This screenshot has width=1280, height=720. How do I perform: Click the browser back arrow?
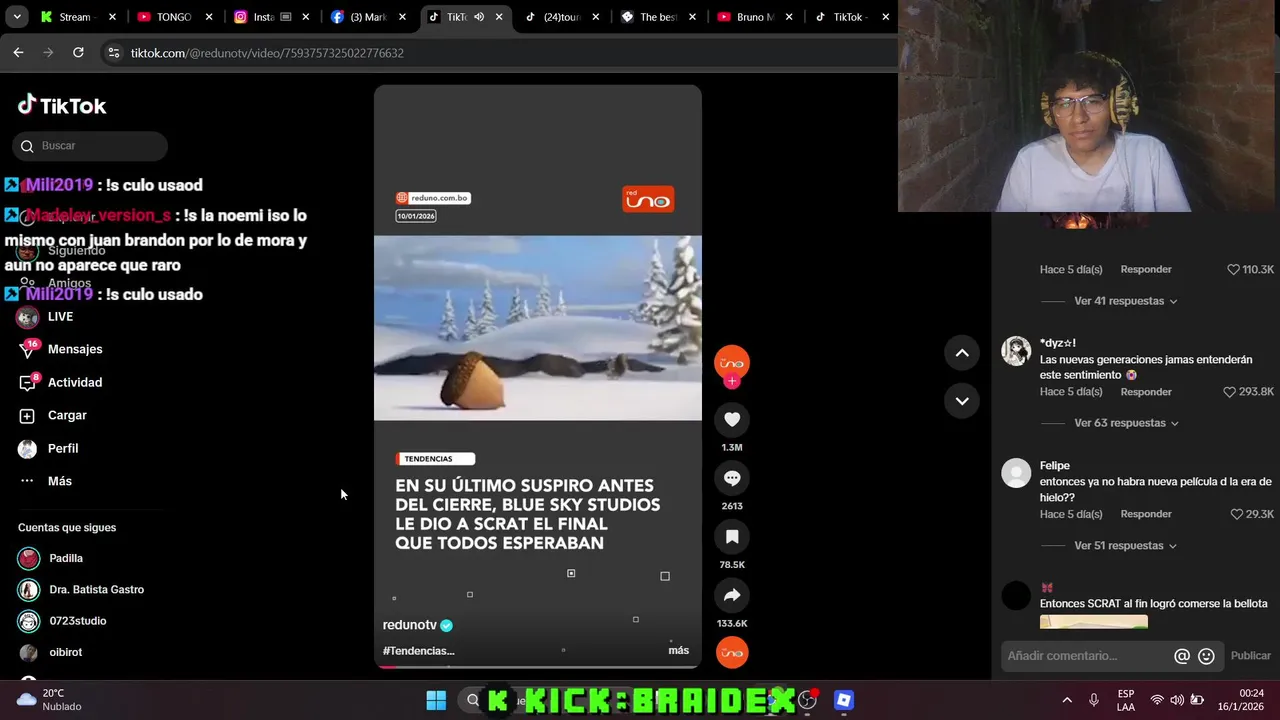[x=18, y=52]
